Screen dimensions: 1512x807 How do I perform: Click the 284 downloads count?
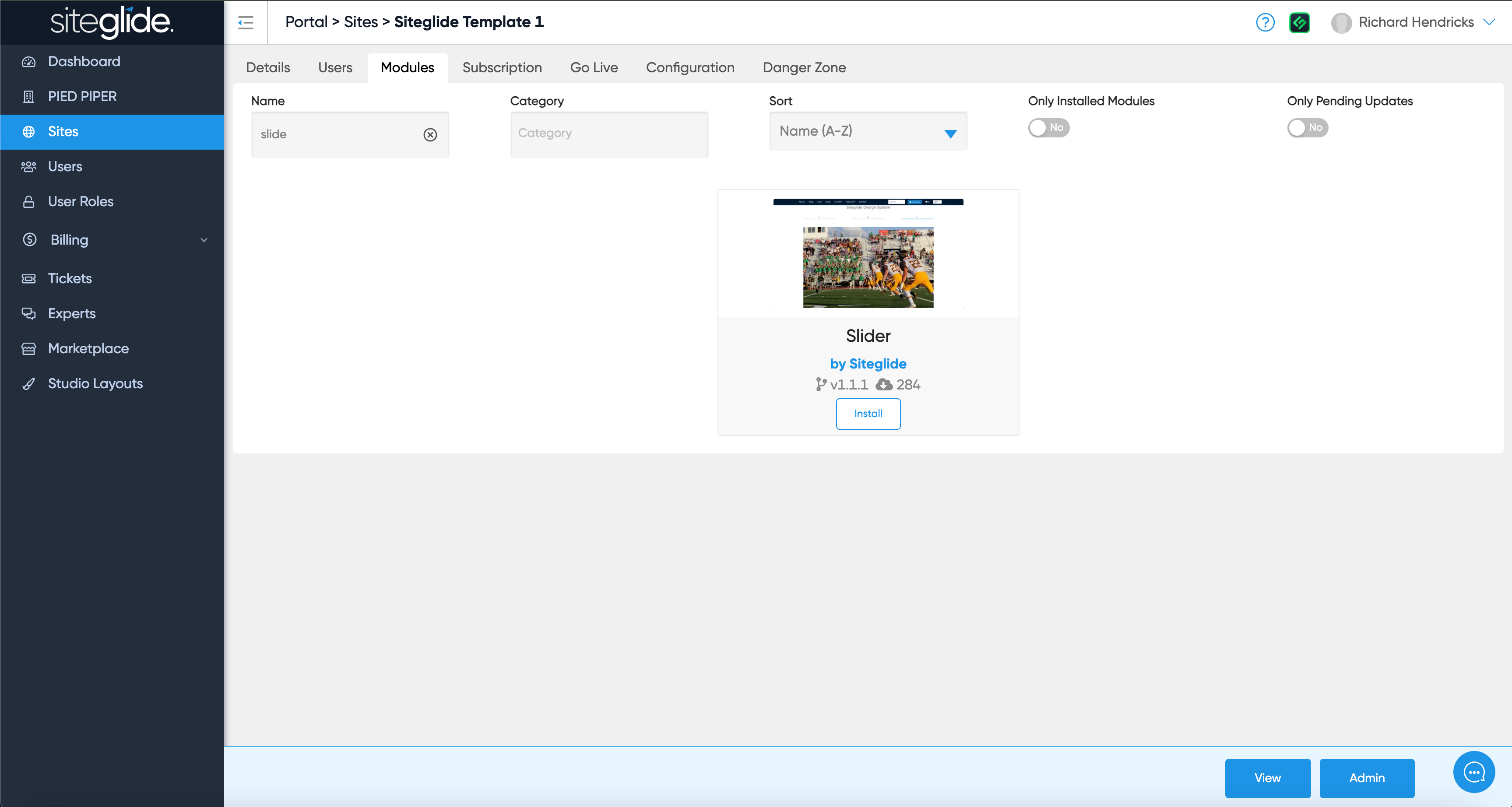pos(908,384)
